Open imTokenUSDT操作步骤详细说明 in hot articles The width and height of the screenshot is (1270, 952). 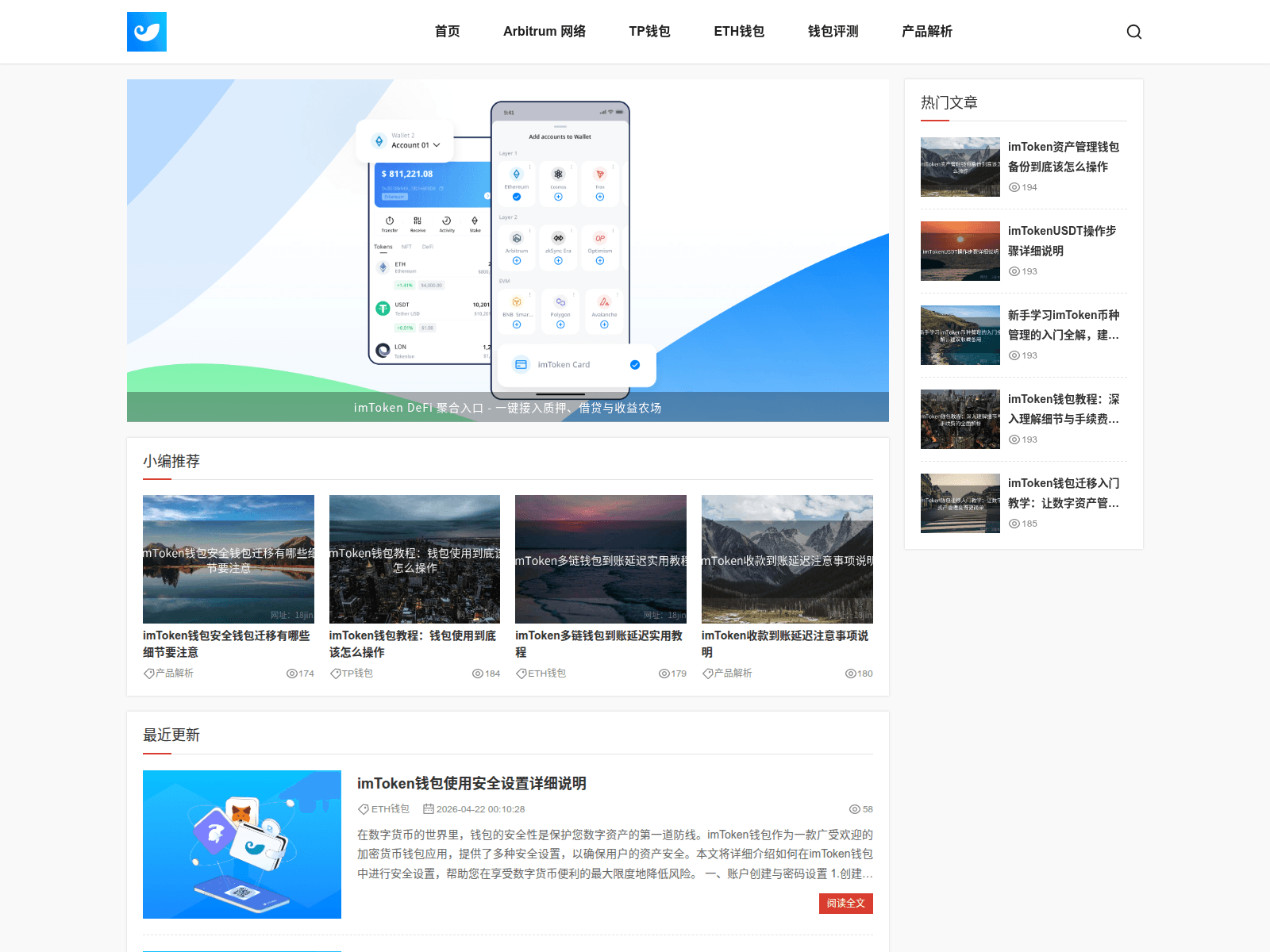point(1062,240)
